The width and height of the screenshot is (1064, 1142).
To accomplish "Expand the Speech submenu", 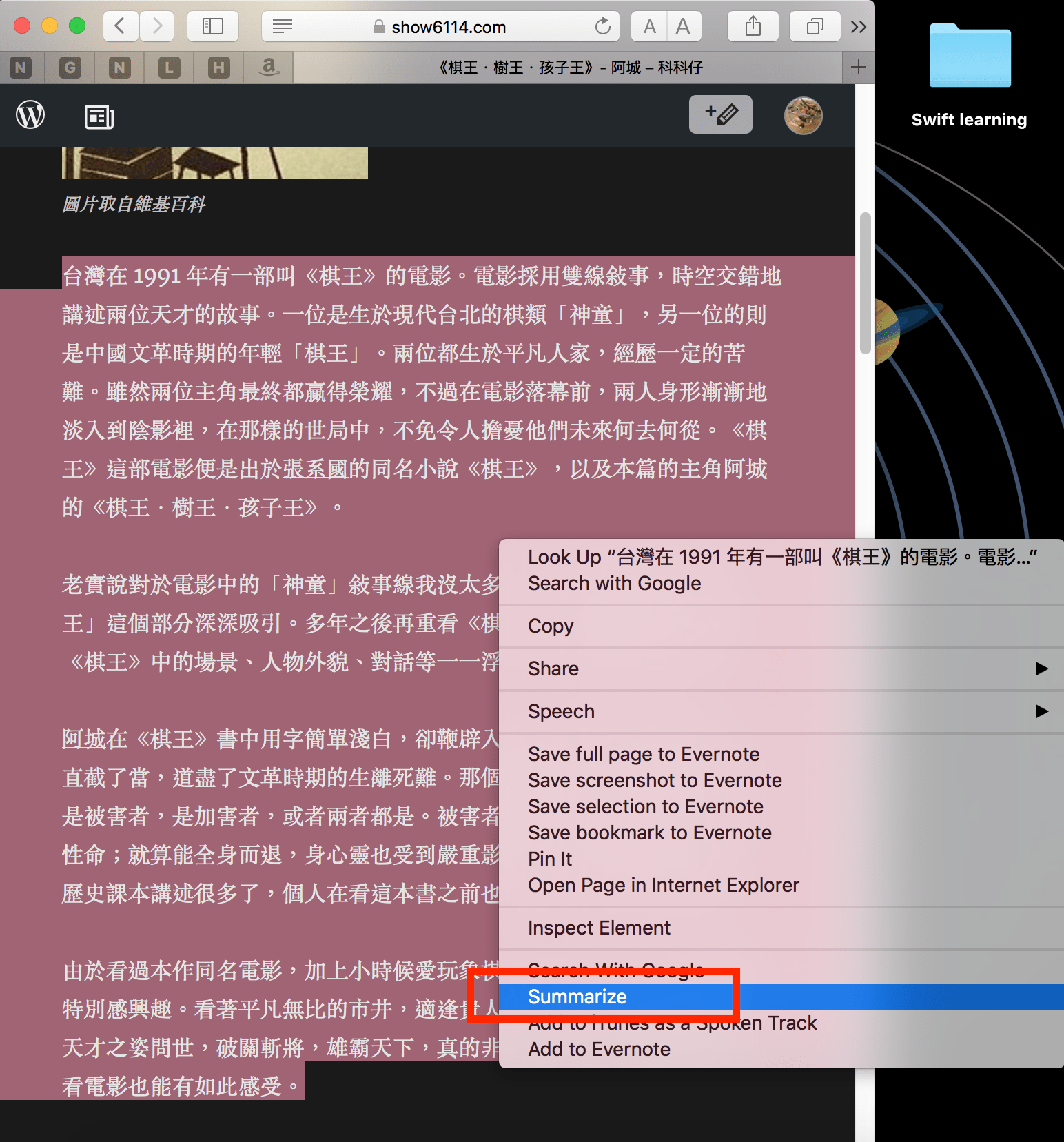I will [x=781, y=711].
